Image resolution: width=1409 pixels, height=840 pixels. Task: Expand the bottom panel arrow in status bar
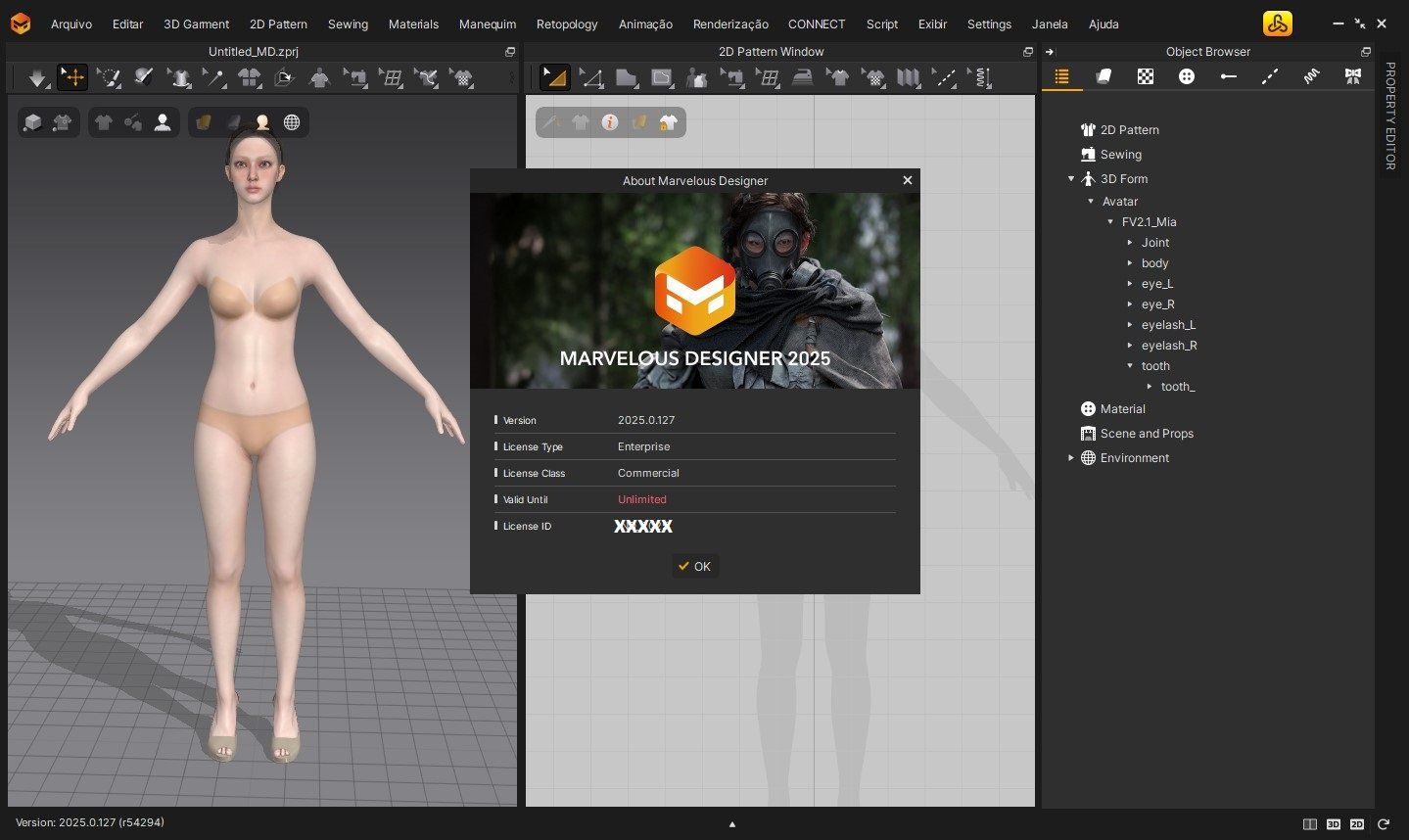coord(732,824)
